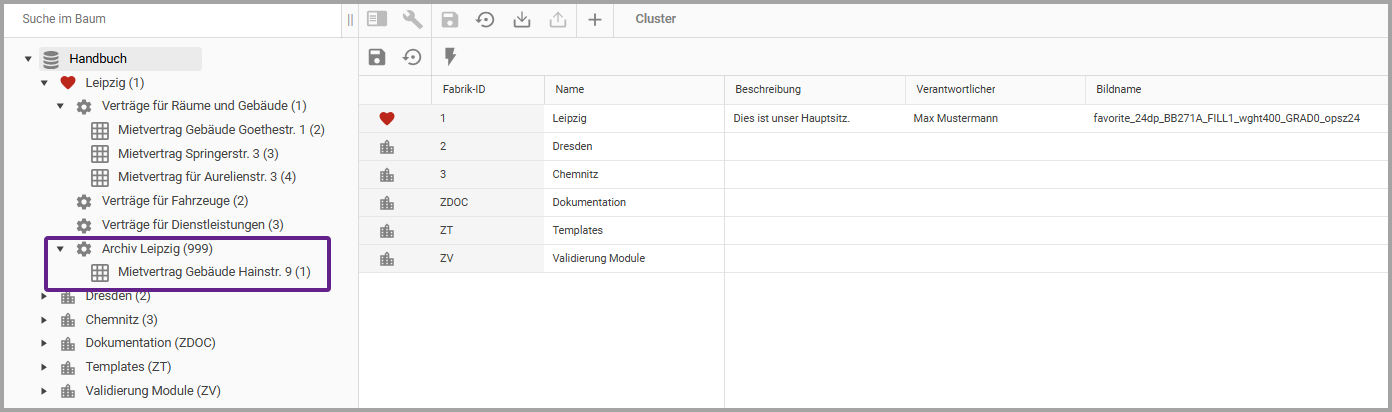
Task: Click the Suche im Baum search field
Action: pyautogui.click(x=170, y=19)
